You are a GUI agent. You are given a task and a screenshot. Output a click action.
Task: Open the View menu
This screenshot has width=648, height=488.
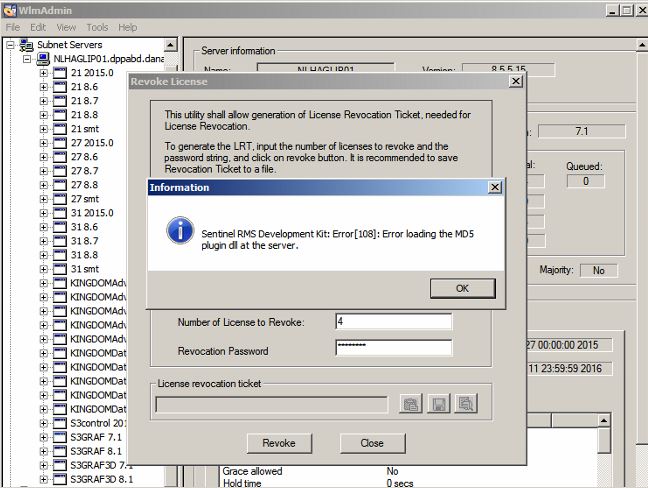[x=66, y=27]
